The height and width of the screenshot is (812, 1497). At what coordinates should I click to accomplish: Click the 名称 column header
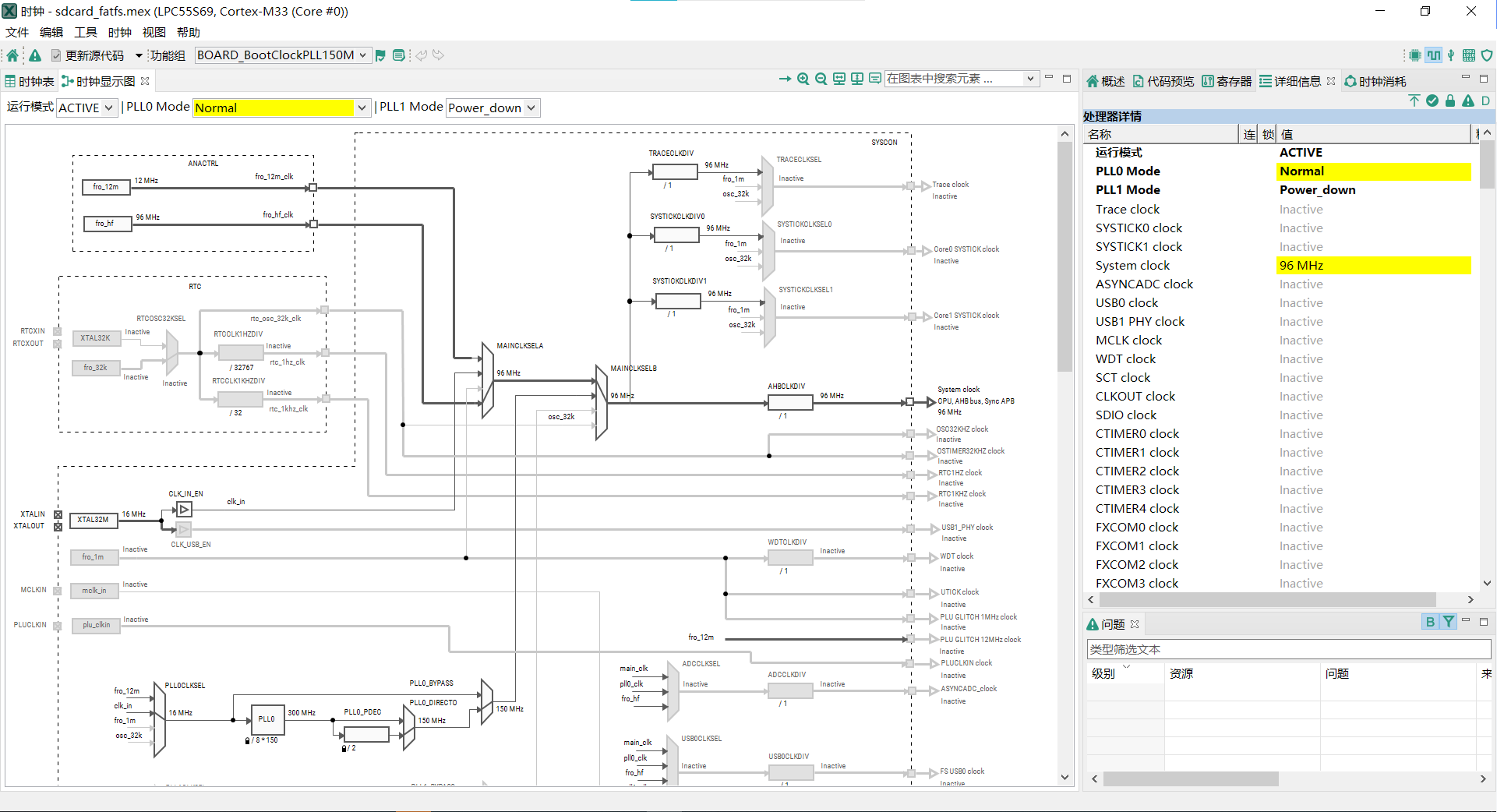(x=1161, y=134)
